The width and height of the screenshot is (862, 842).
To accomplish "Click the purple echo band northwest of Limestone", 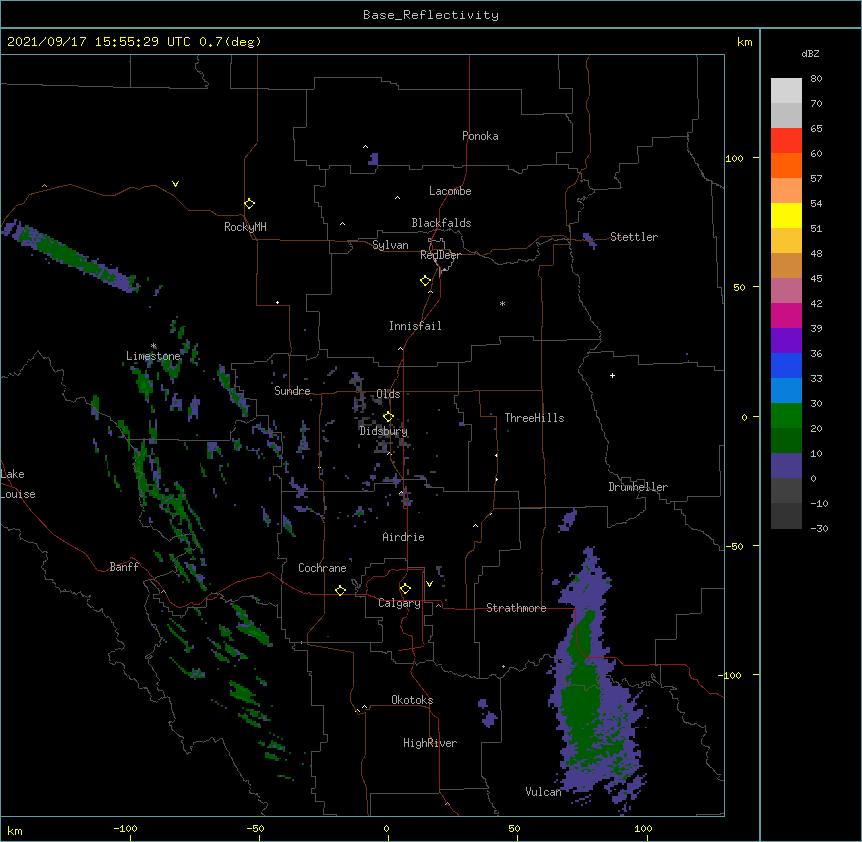I will (x=69, y=256).
